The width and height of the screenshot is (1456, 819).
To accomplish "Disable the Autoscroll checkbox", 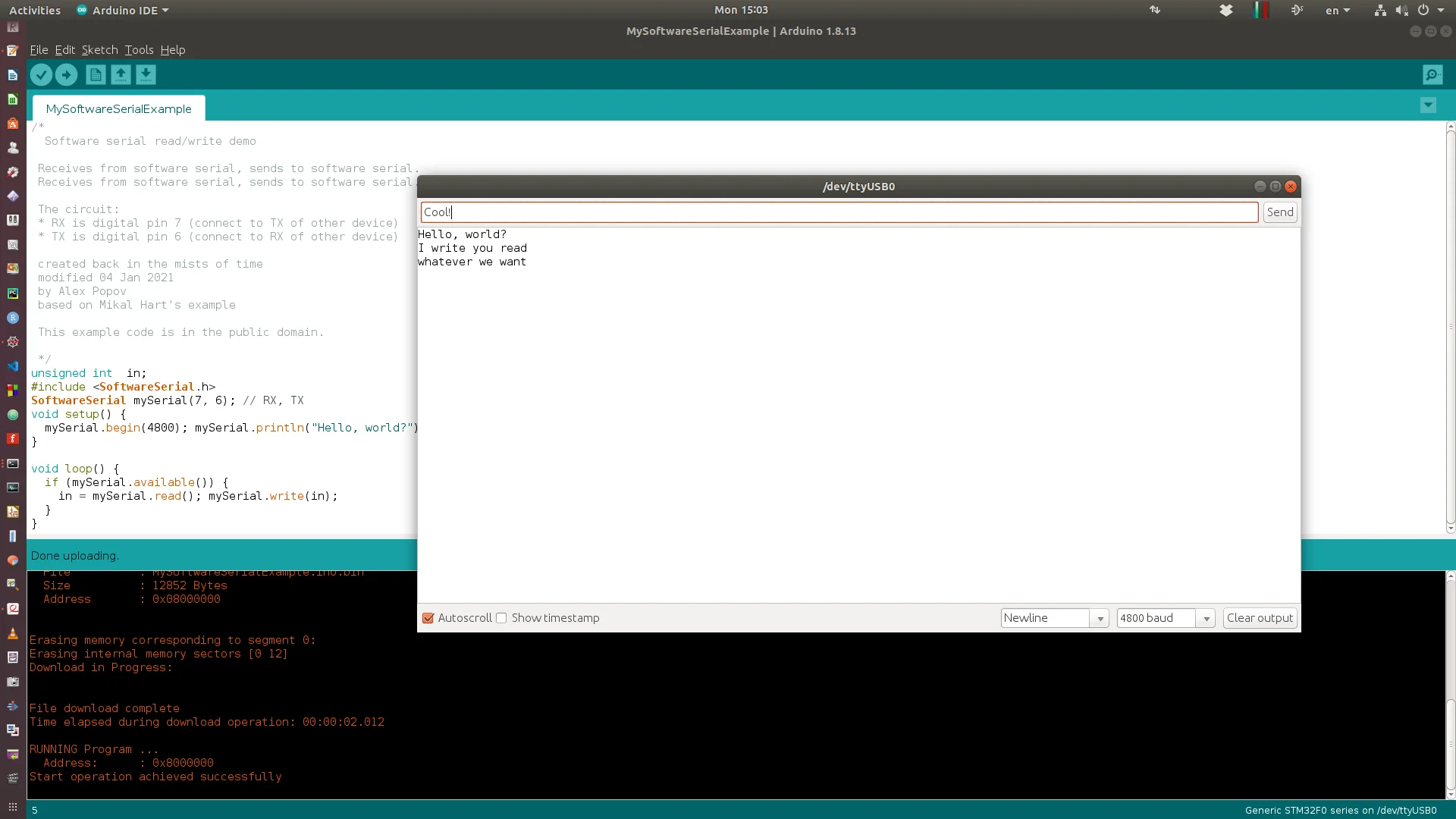I will point(428,618).
